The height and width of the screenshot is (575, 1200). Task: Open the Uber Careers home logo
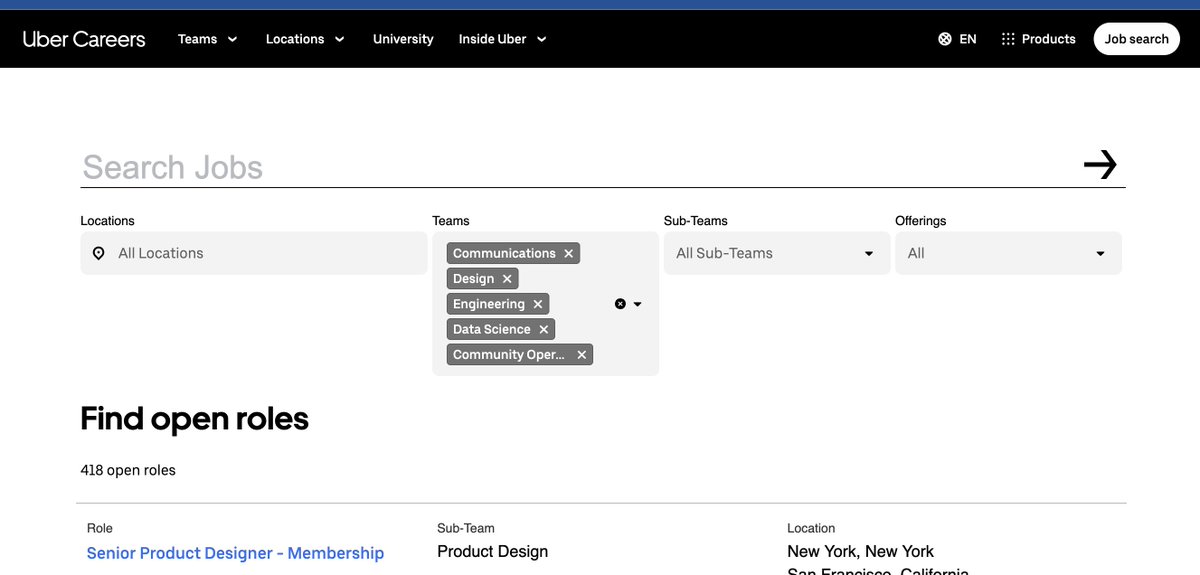(84, 39)
